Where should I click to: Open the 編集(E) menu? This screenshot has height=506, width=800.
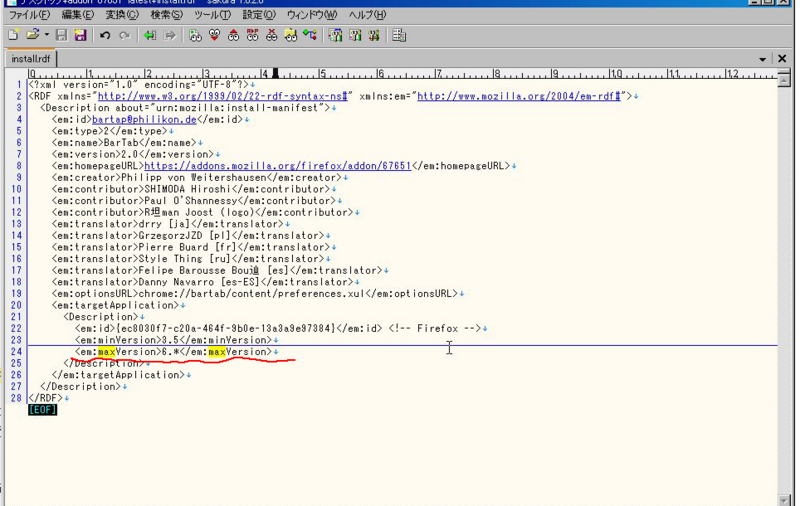[78, 15]
